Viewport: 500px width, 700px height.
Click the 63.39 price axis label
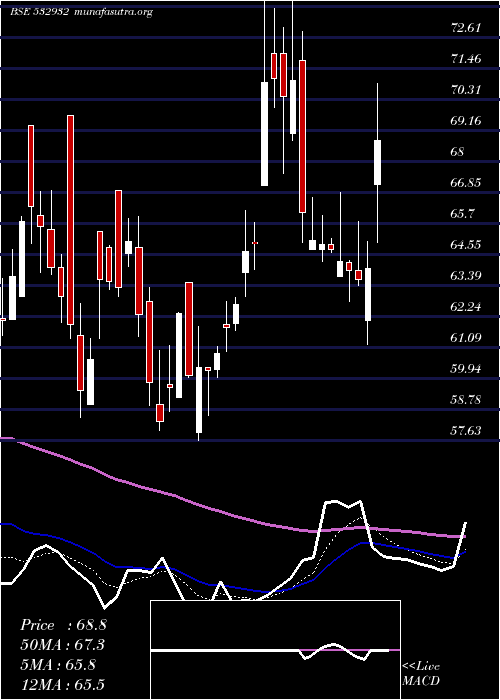tap(466, 276)
